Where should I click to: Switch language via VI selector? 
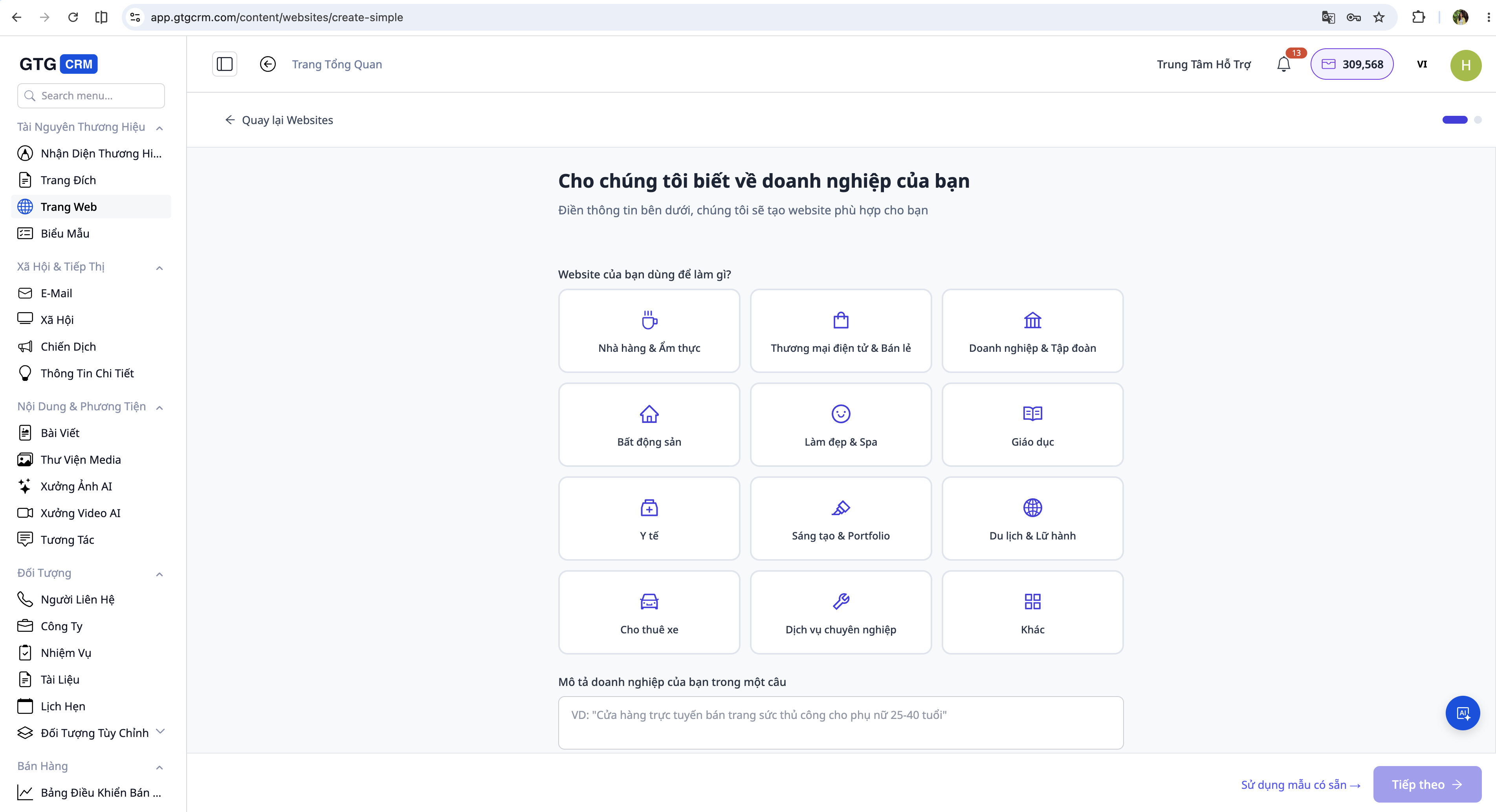coord(1422,64)
